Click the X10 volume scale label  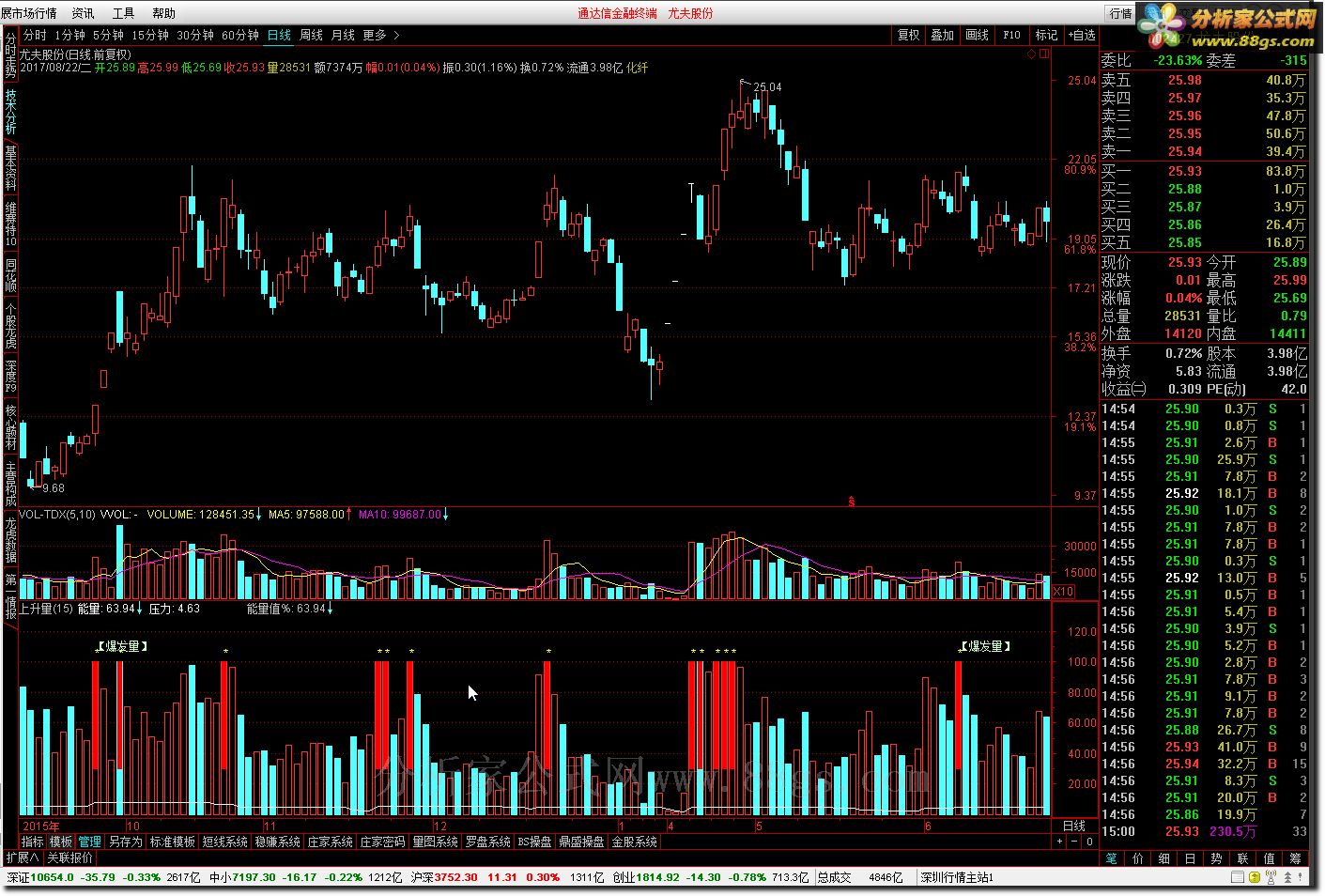coord(1063,592)
